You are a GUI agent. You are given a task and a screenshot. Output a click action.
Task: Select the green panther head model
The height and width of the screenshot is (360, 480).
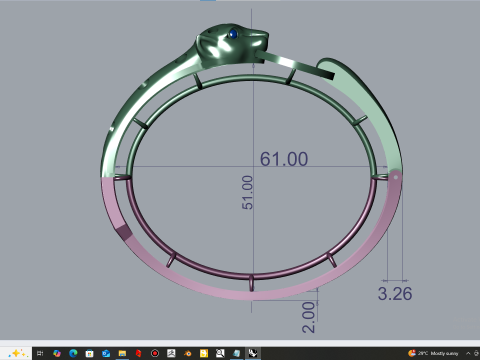pyautogui.click(x=232, y=43)
